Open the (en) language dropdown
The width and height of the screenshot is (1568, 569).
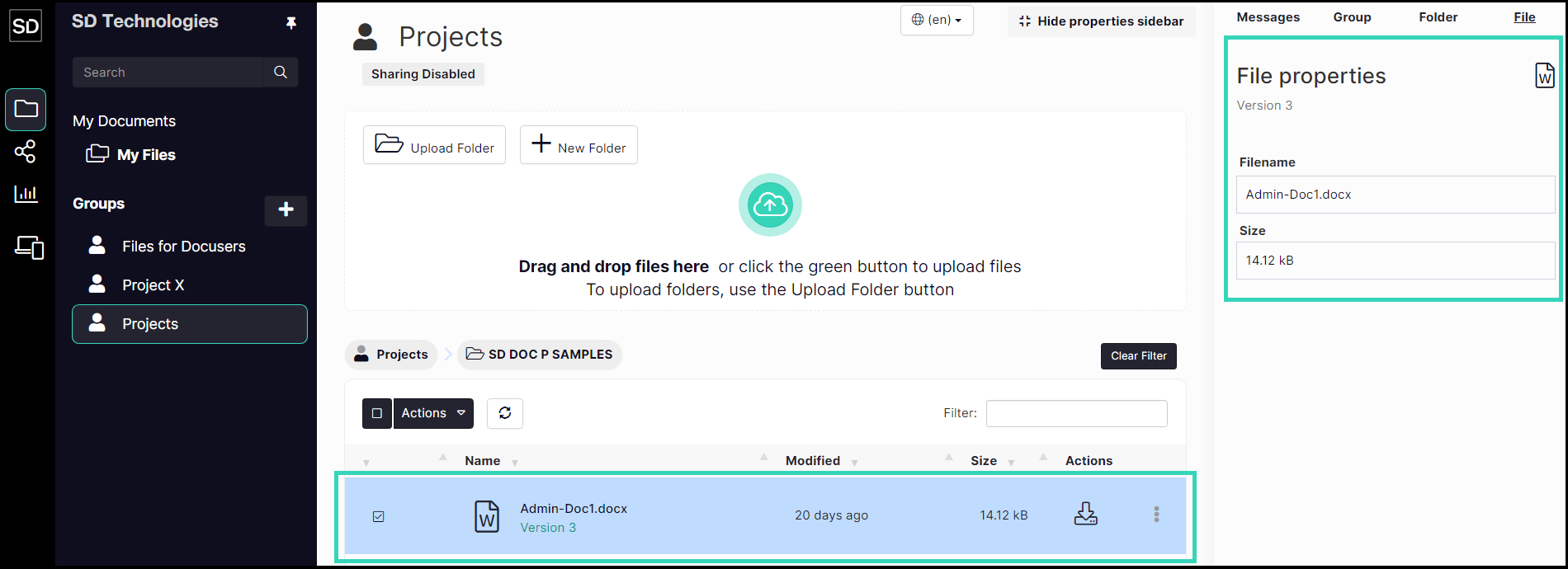(937, 20)
